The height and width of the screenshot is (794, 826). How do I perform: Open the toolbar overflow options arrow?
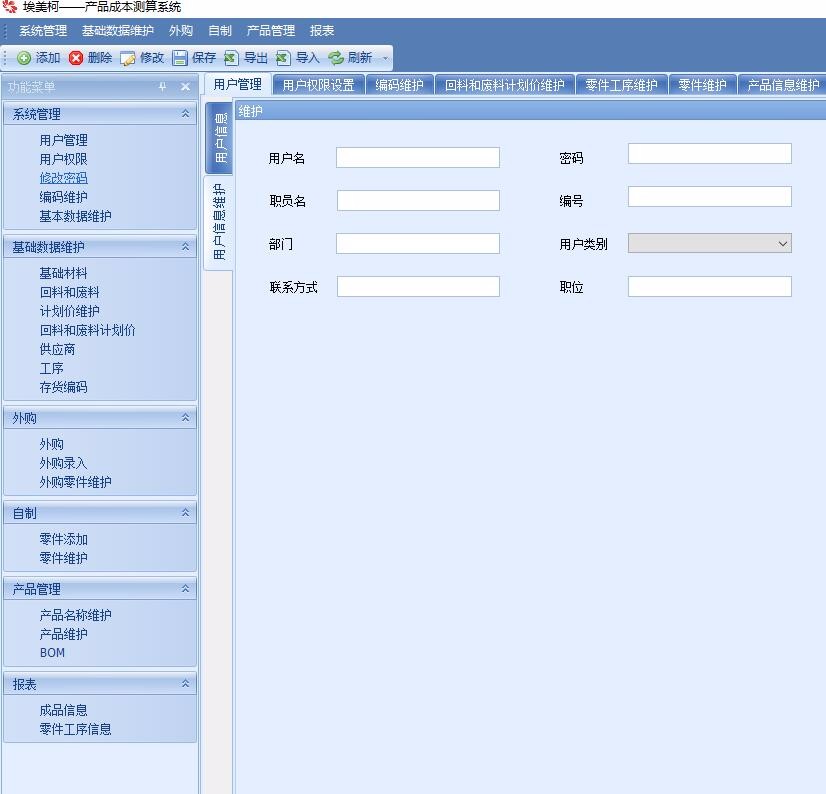(x=385, y=58)
